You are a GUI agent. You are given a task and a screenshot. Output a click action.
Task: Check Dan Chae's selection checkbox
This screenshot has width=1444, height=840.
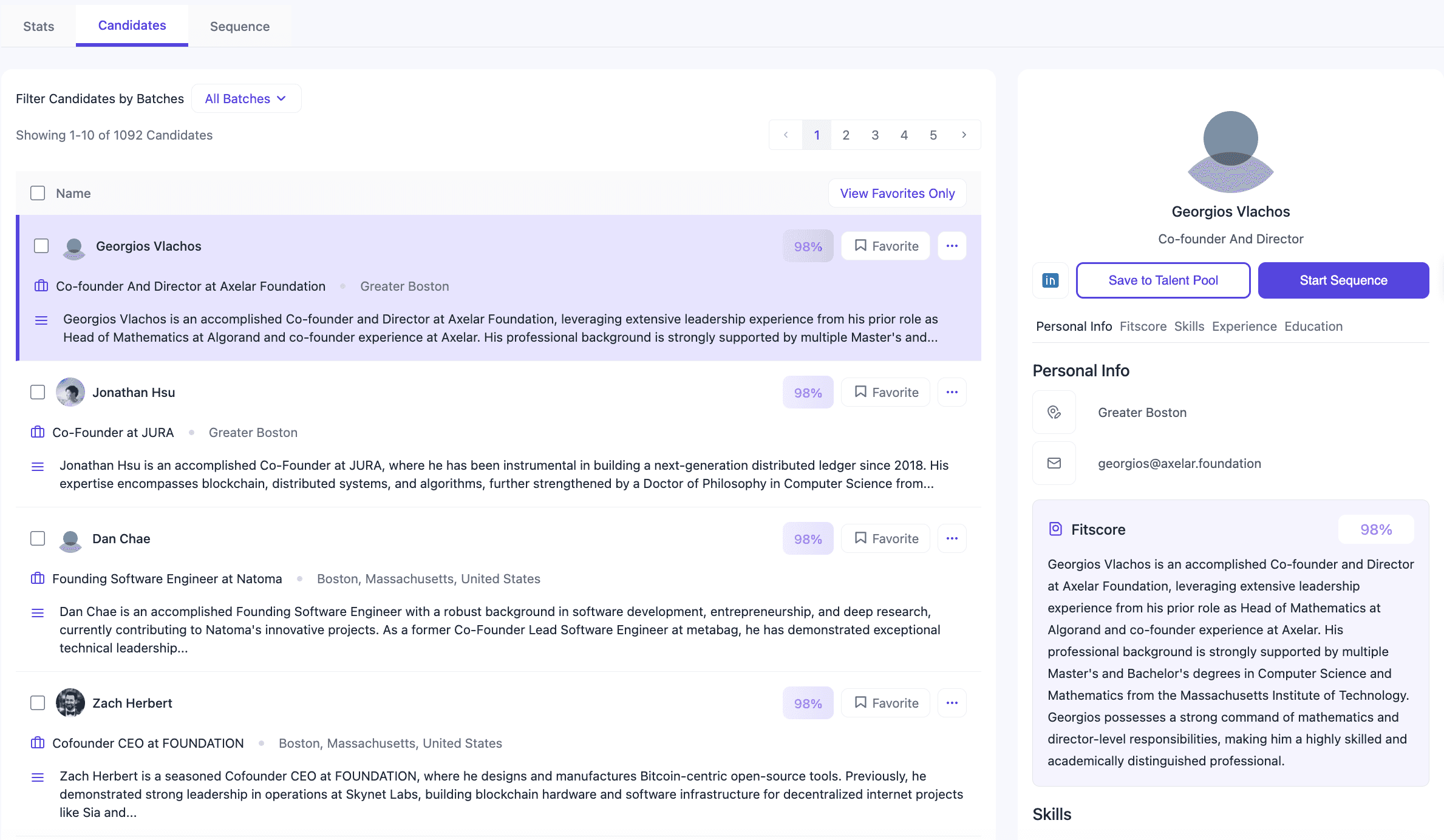tap(37, 538)
